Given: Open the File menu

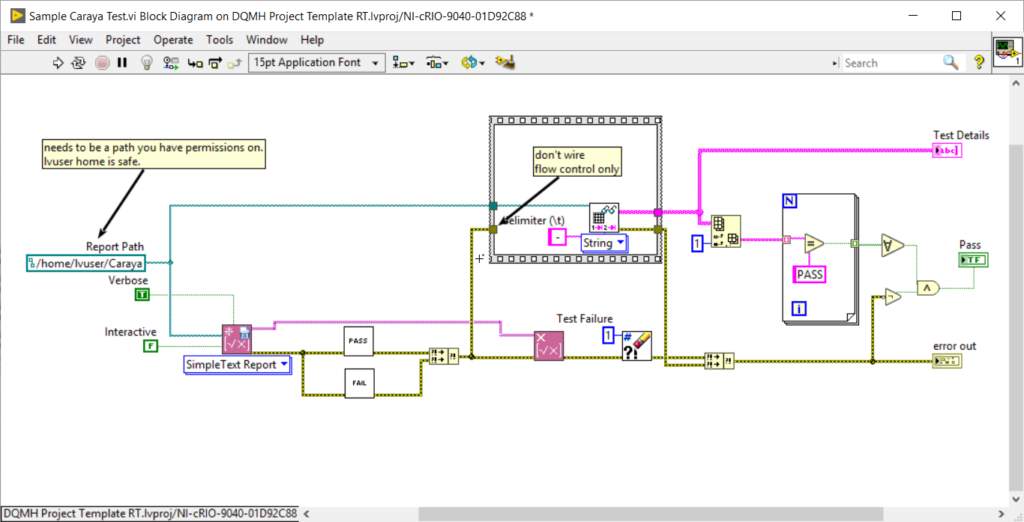Looking at the screenshot, I should [16, 40].
